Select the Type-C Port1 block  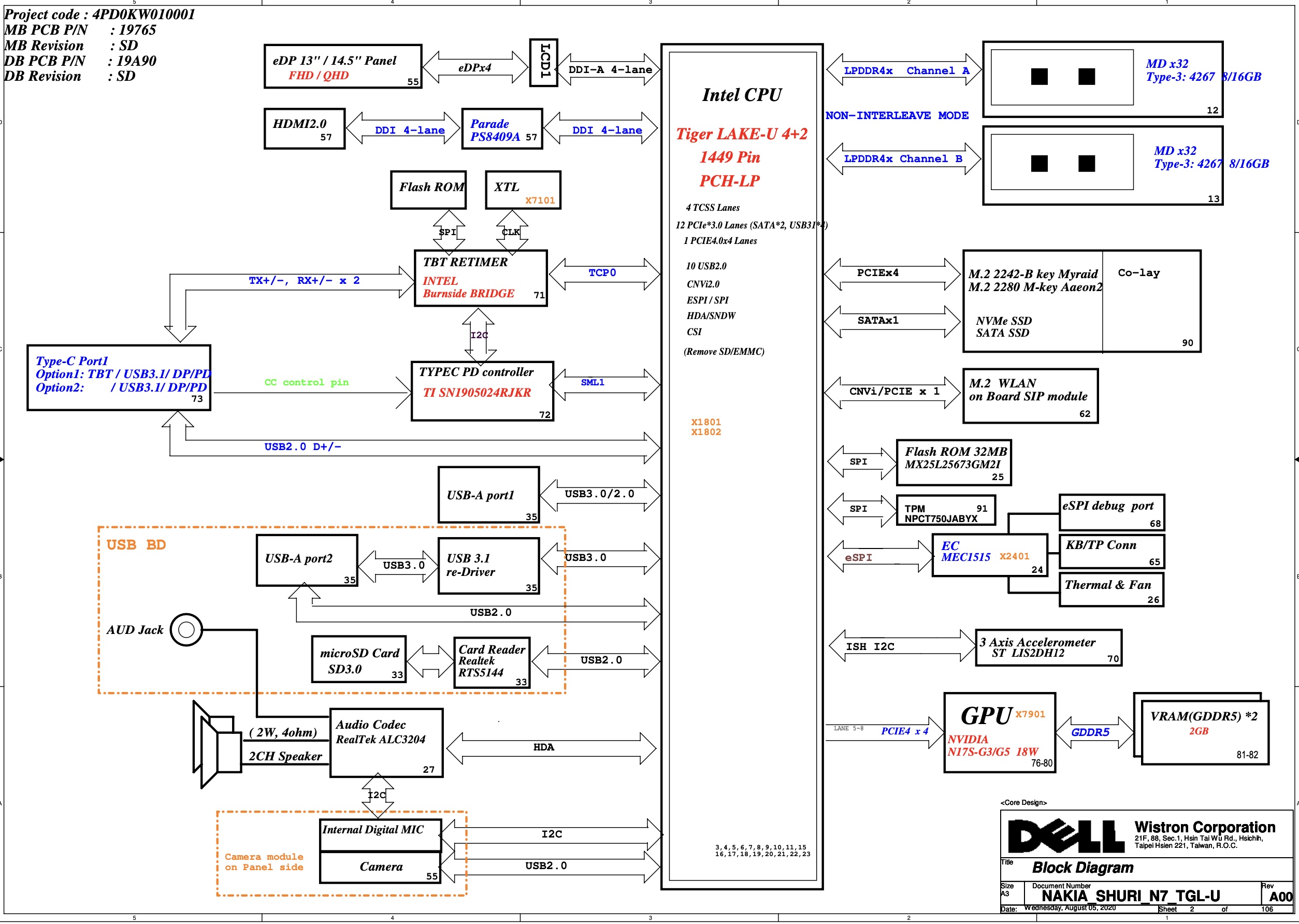pyautogui.click(x=119, y=377)
